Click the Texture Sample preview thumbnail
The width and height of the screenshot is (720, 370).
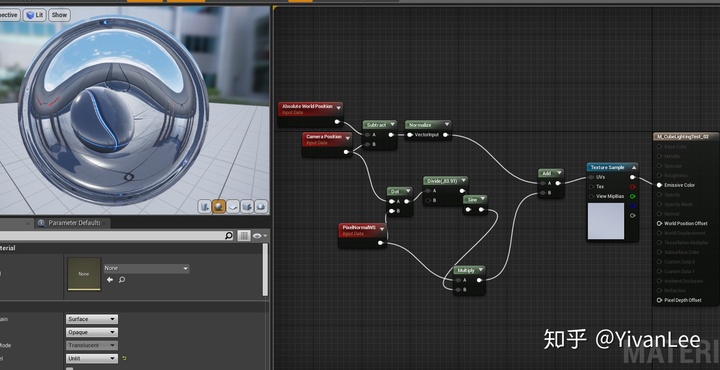tap(606, 221)
